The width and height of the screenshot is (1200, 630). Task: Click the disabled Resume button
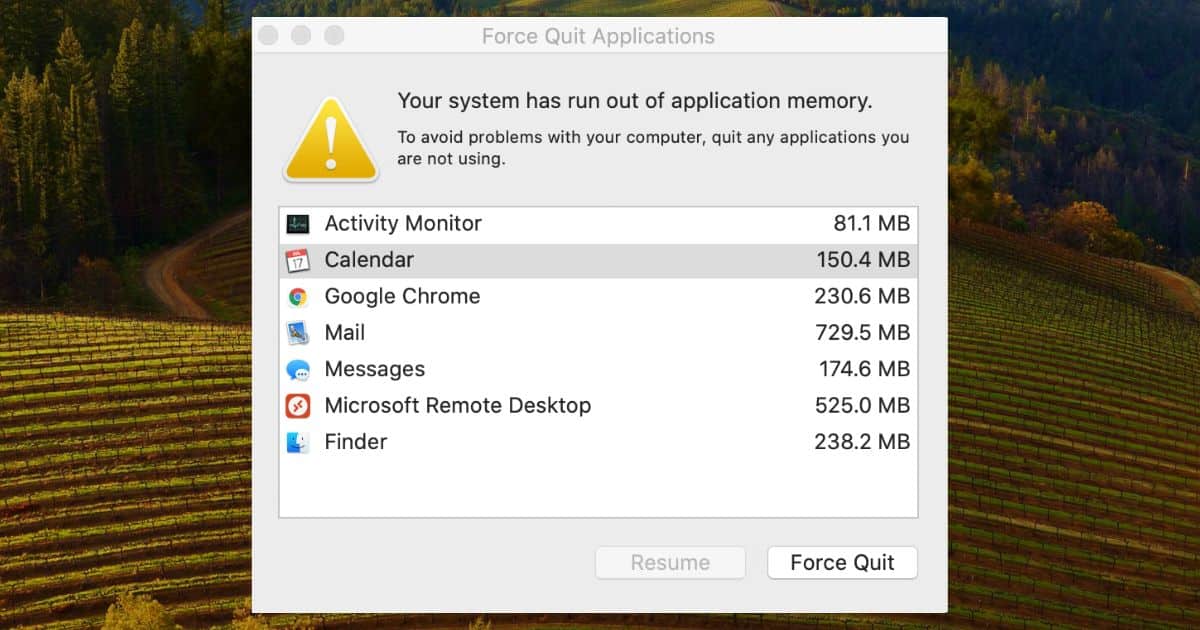tap(670, 562)
